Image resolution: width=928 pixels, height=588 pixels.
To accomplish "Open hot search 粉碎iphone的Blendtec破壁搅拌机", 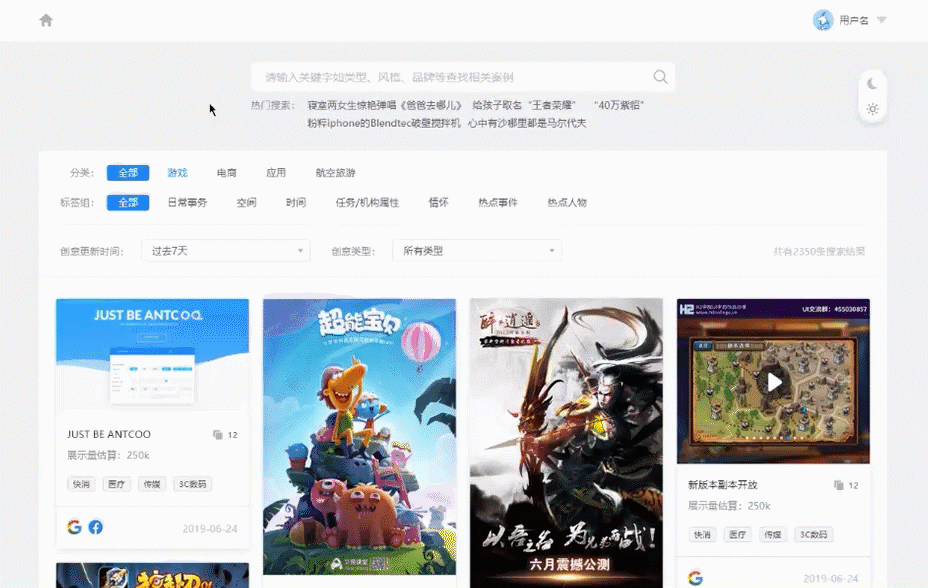I will 384,123.
